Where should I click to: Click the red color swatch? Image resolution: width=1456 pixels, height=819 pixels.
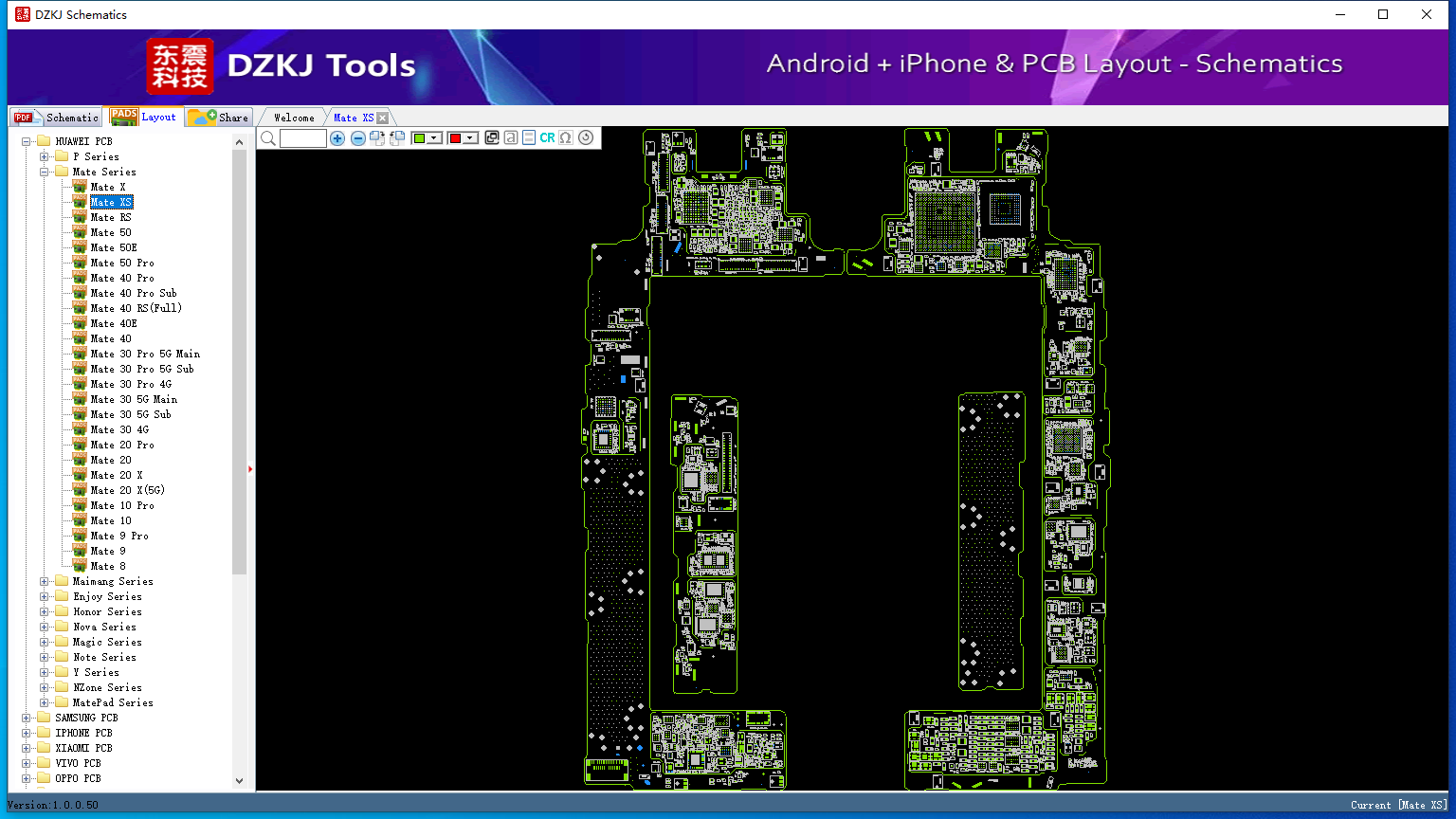tap(455, 138)
